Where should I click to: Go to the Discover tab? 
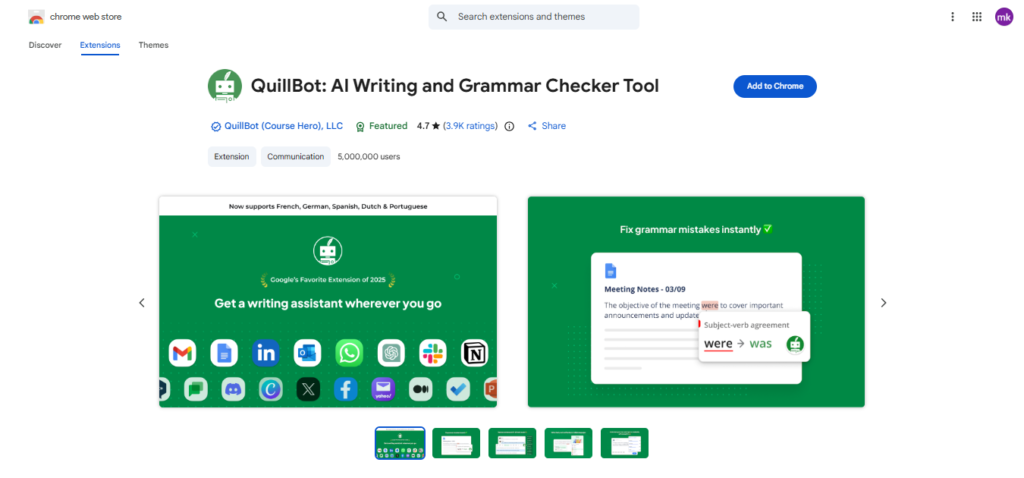click(x=45, y=45)
